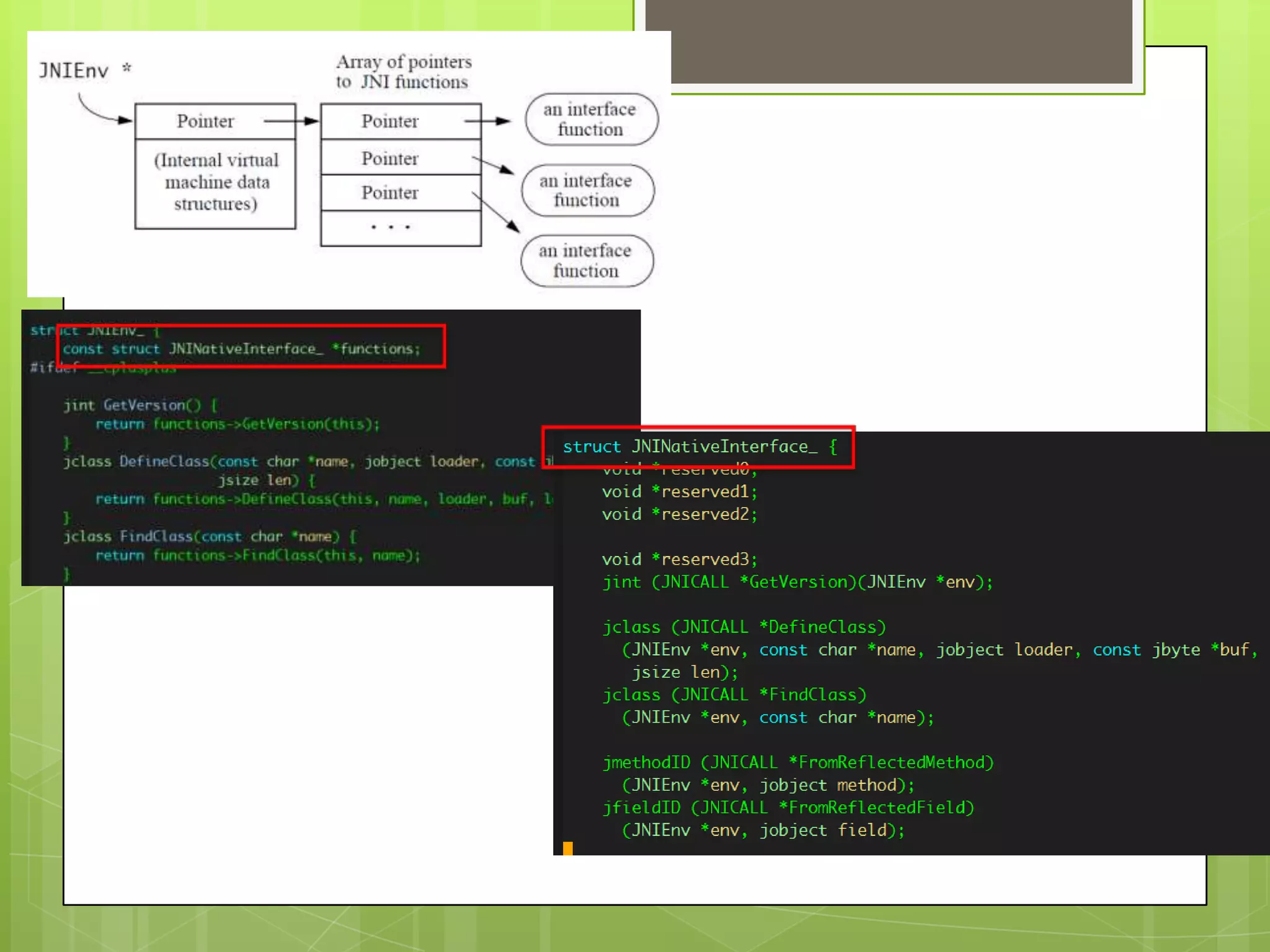1270x952 pixels.
Task: Click the JNIEnv * label in diagram
Action: pos(85,71)
